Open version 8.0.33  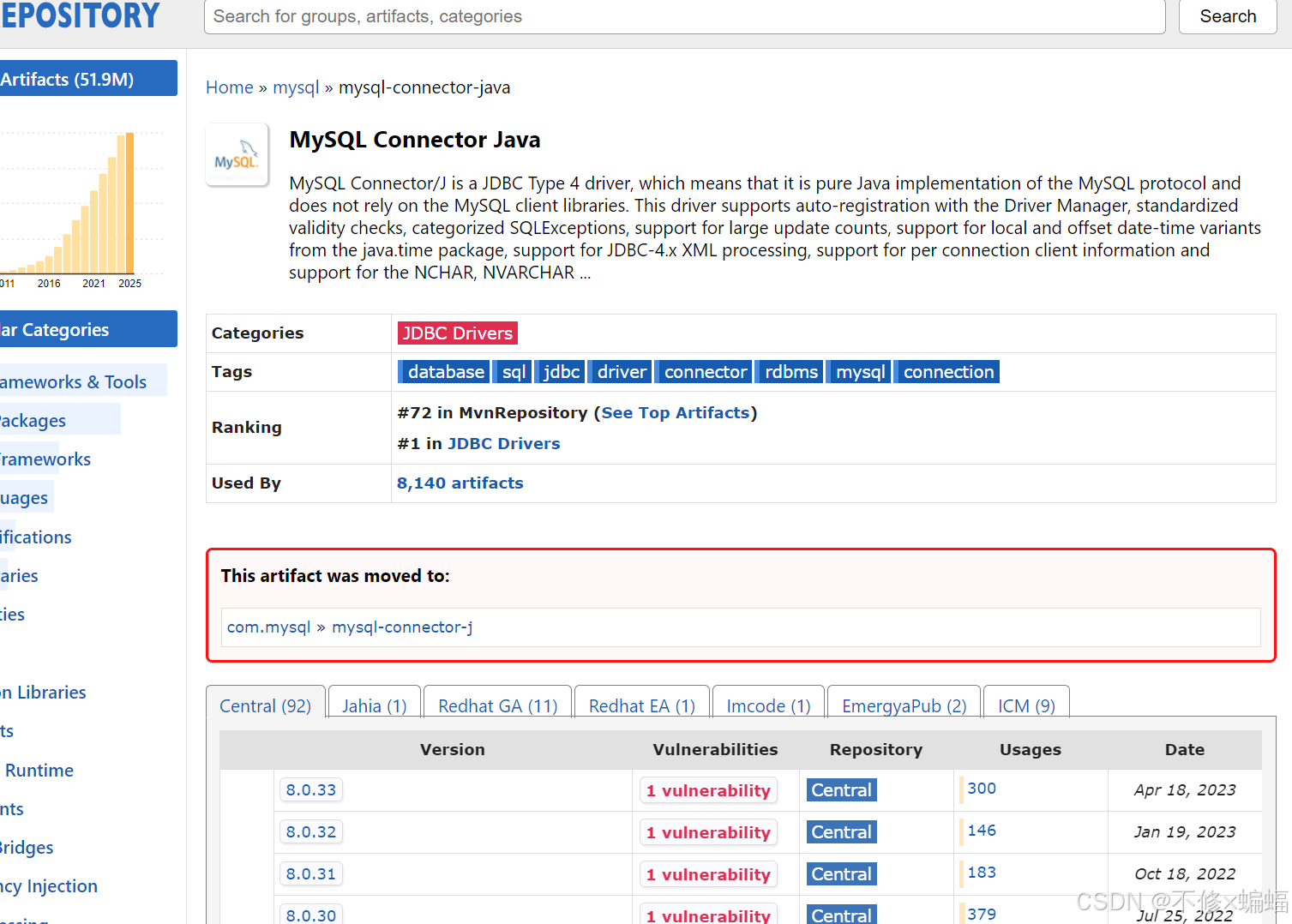311,789
